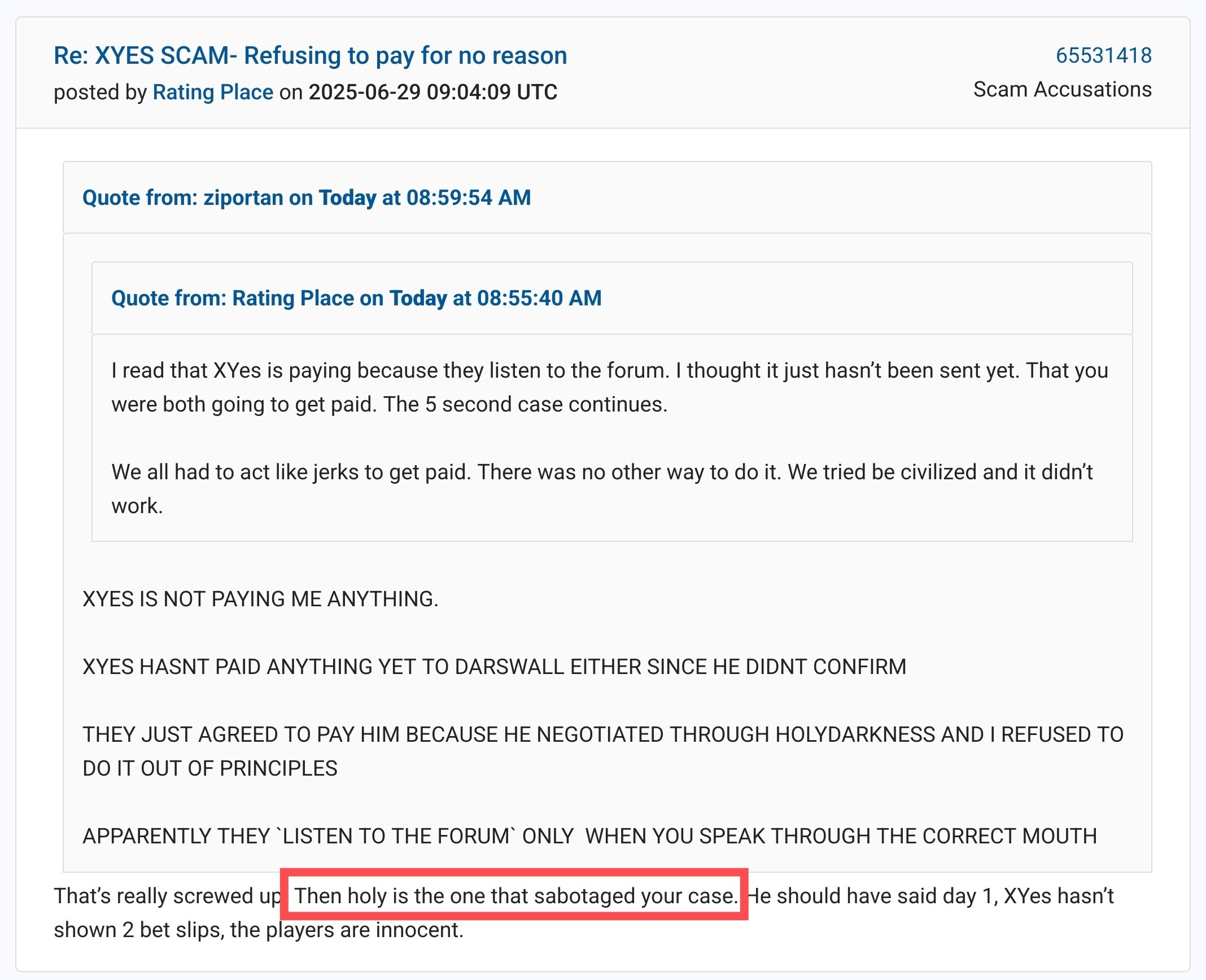Open Rating Place author profile link

coord(213,92)
